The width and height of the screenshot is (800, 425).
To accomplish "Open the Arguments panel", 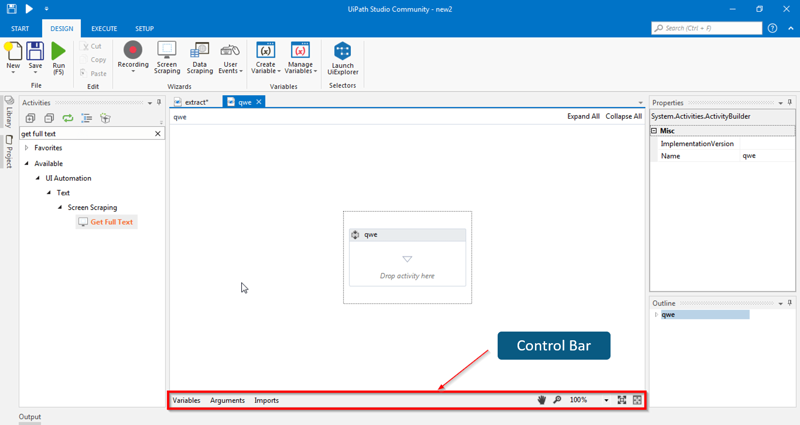I will (x=227, y=401).
